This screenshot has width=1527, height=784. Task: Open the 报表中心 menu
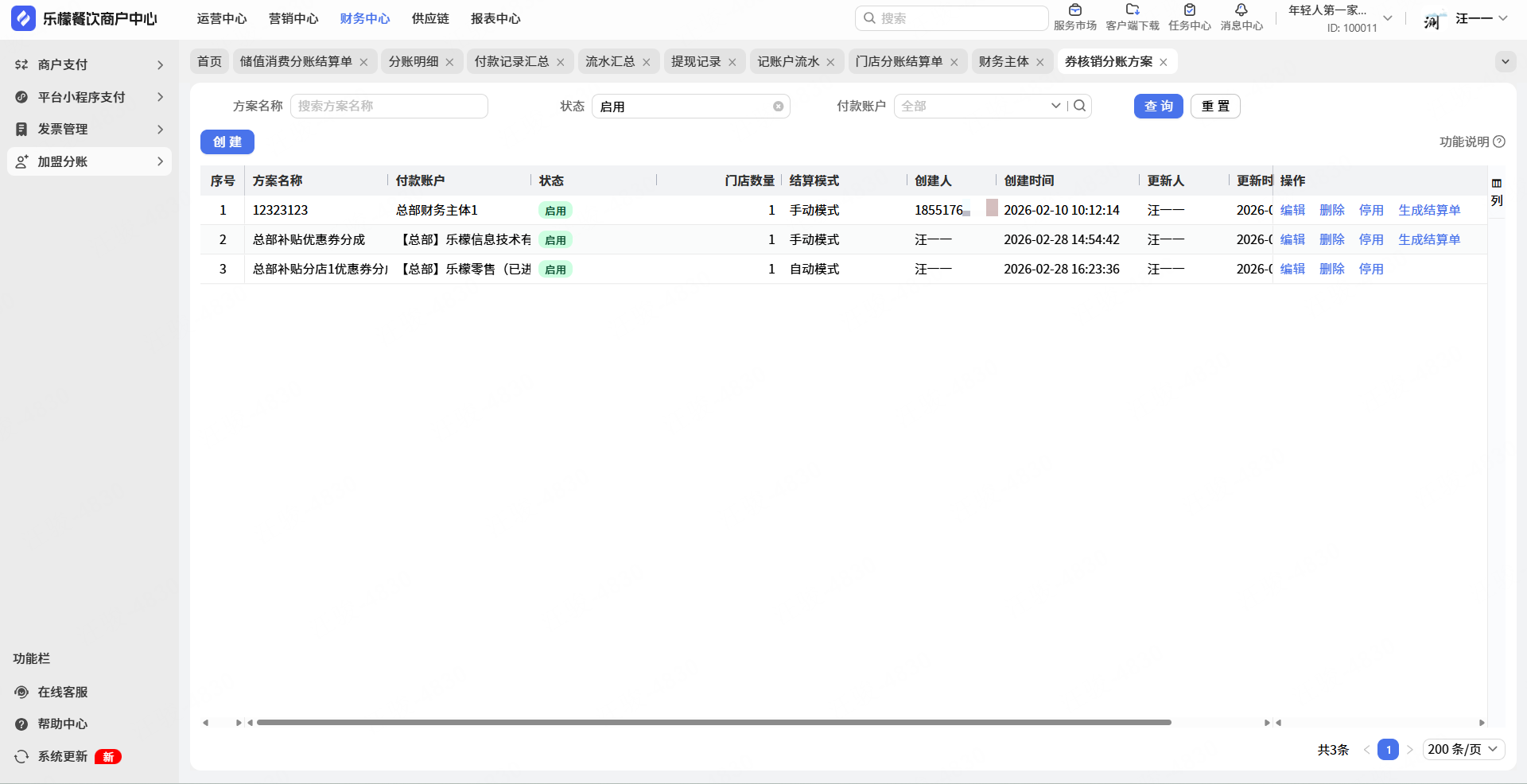point(495,18)
